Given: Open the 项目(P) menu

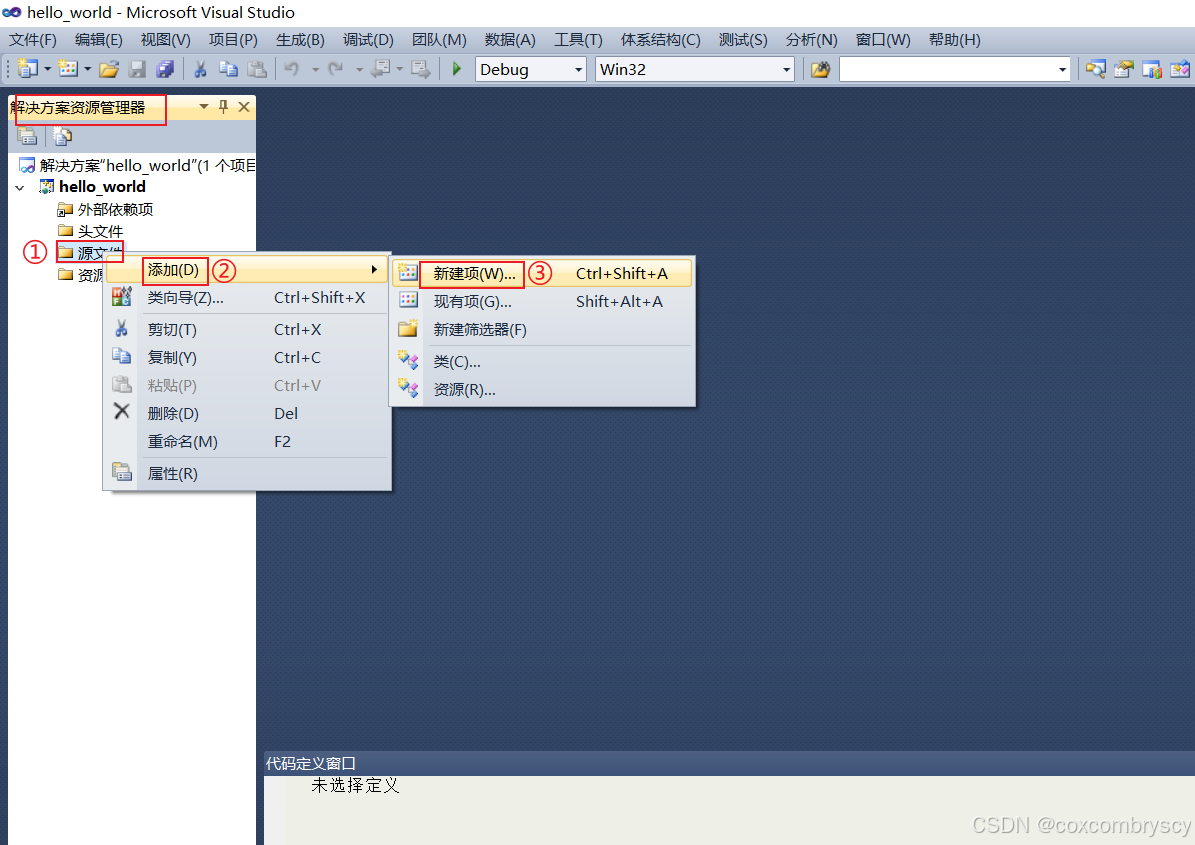Looking at the screenshot, I should 233,40.
